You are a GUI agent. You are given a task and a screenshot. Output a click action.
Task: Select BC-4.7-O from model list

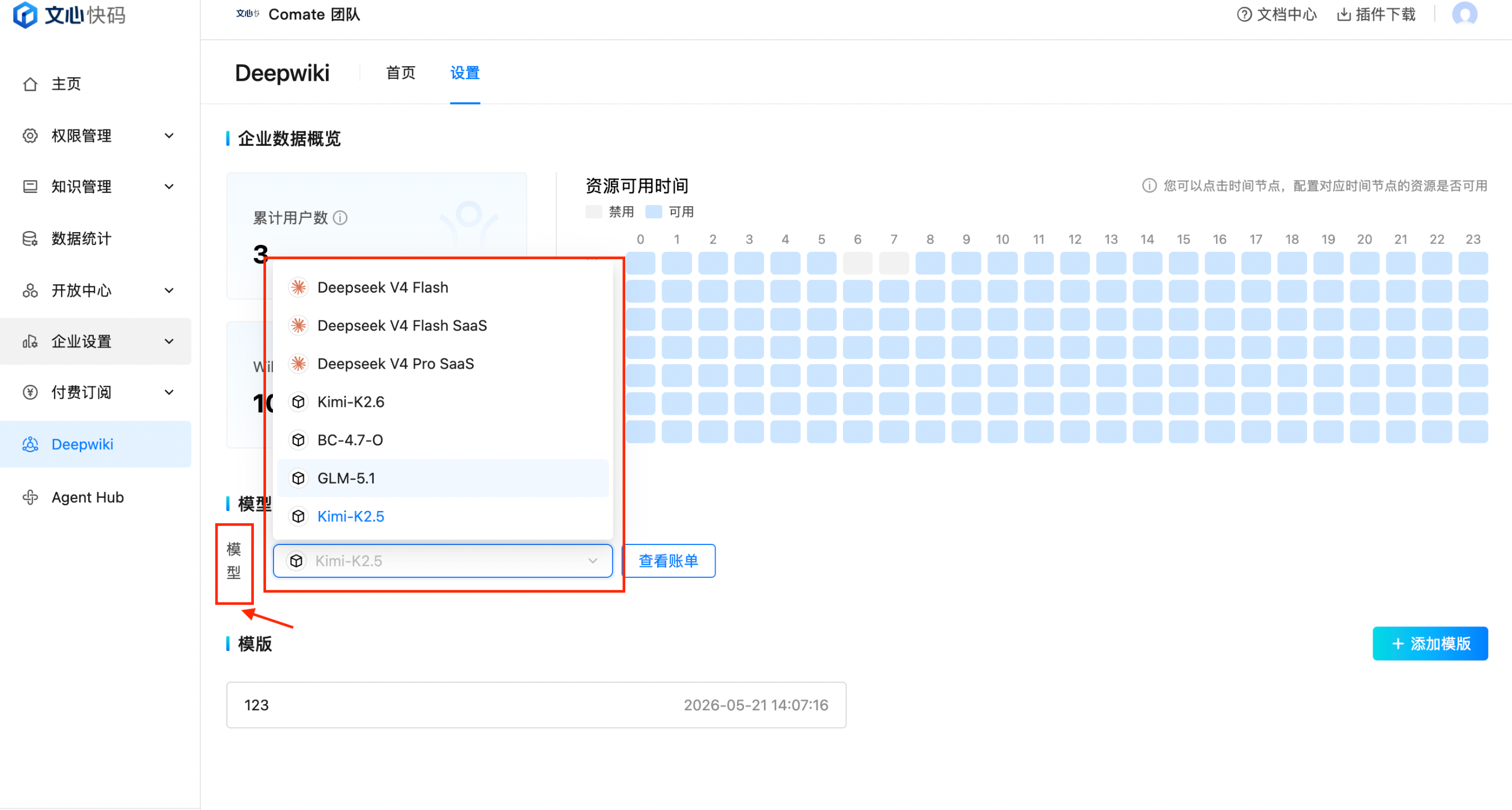coord(443,440)
